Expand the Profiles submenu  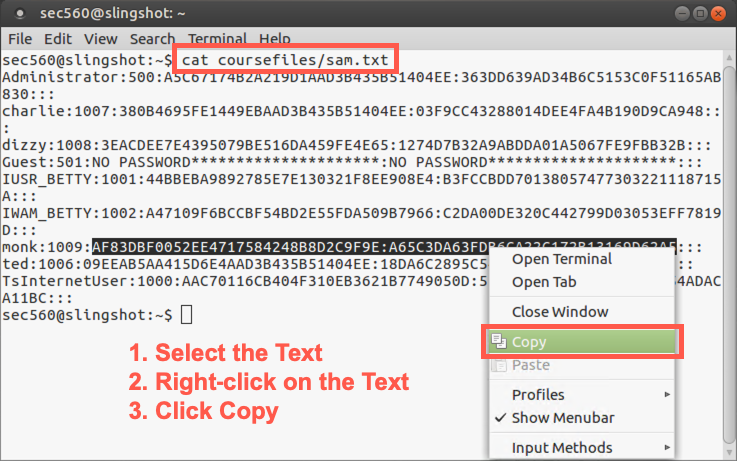pos(582,395)
